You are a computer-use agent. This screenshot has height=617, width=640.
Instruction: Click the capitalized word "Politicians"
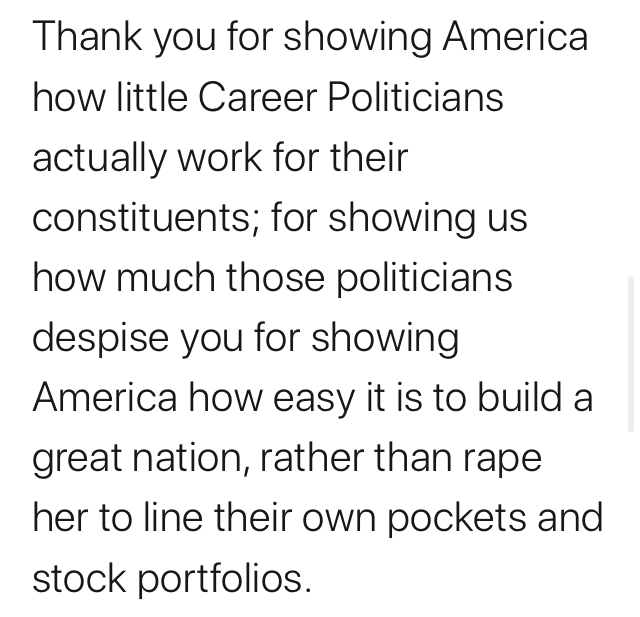[416, 97]
